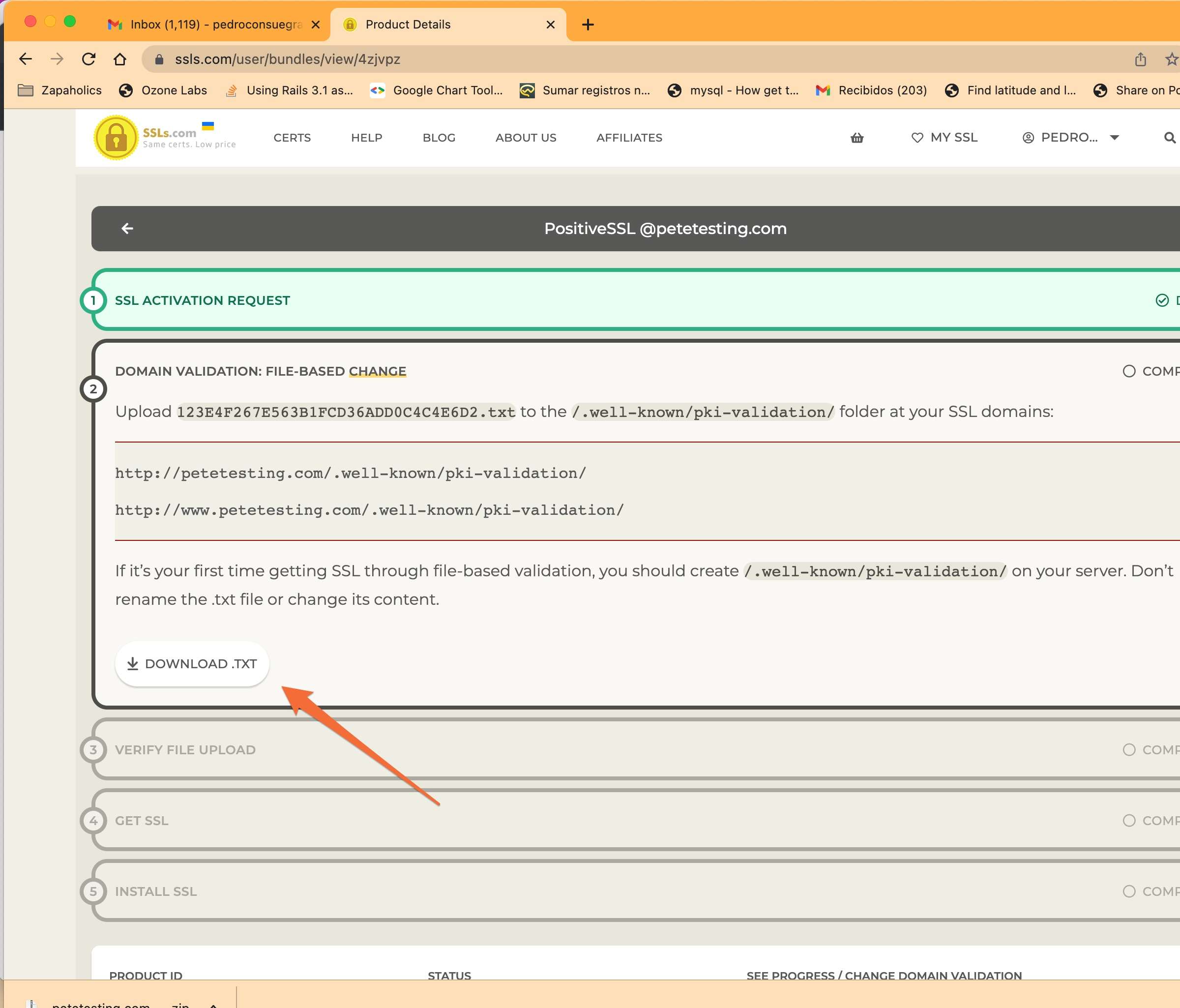Go to browser home icon
1180x1008 pixels.
[119, 59]
